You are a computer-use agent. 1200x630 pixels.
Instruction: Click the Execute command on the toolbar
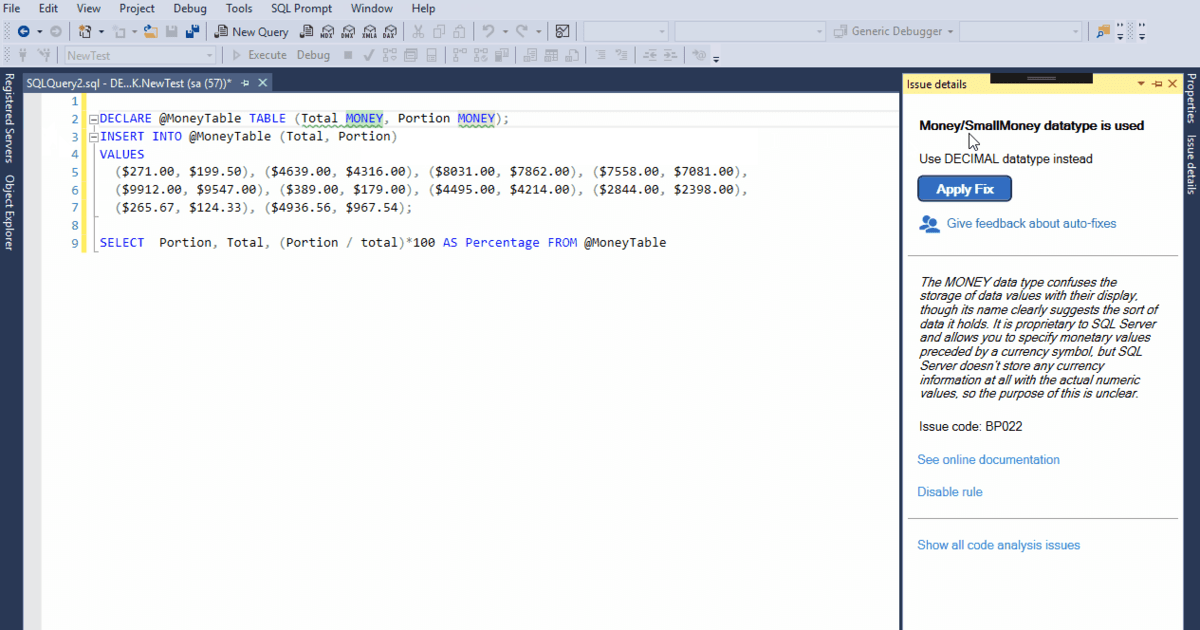pos(265,55)
